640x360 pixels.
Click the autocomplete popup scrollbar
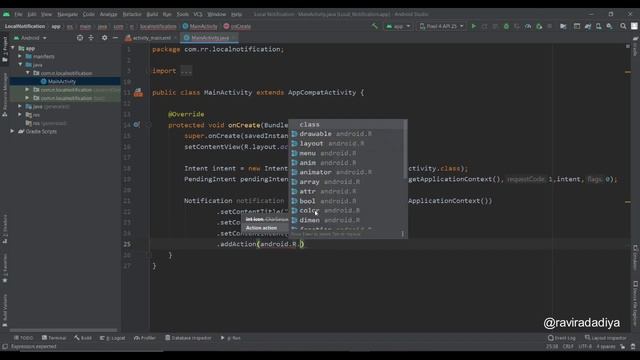tap(405, 149)
